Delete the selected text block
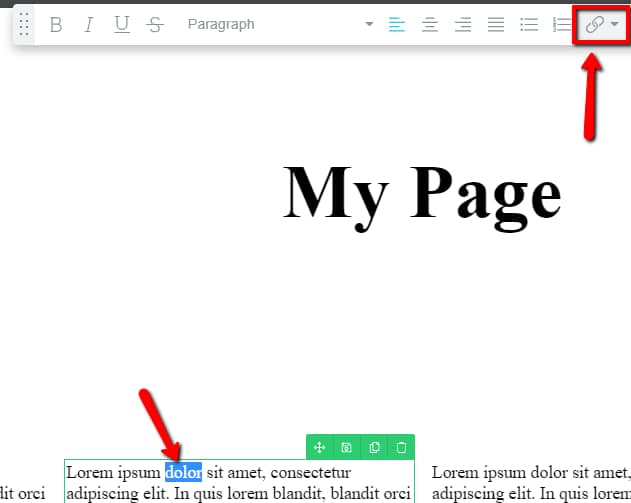This screenshot has width=631, height=503. click(401, 448)
